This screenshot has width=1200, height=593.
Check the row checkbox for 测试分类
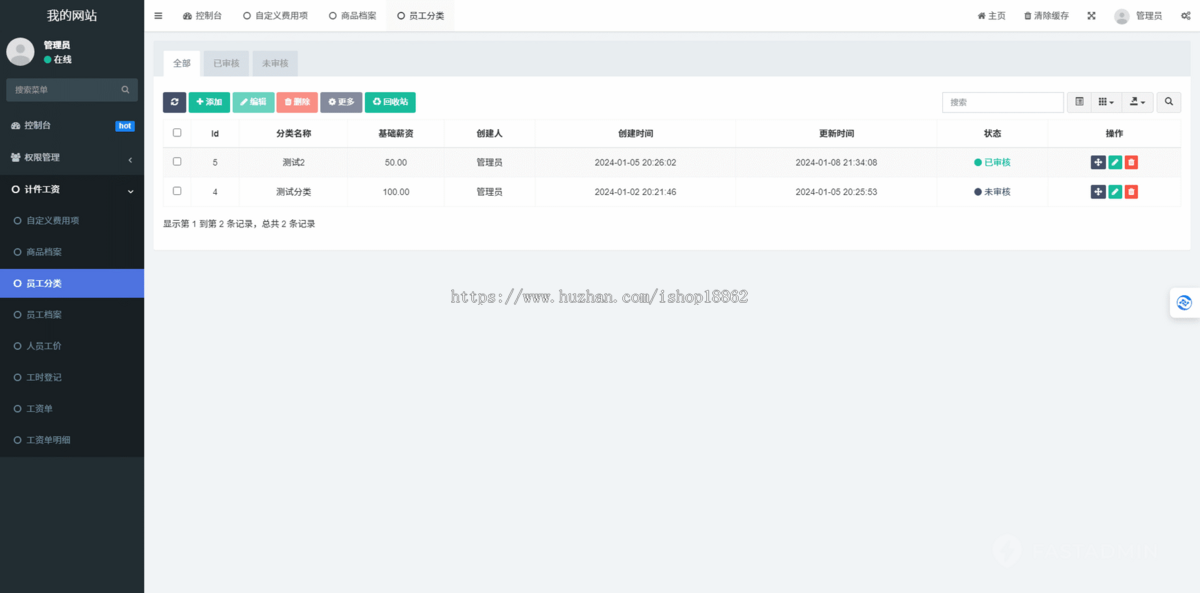coord(177,191)
